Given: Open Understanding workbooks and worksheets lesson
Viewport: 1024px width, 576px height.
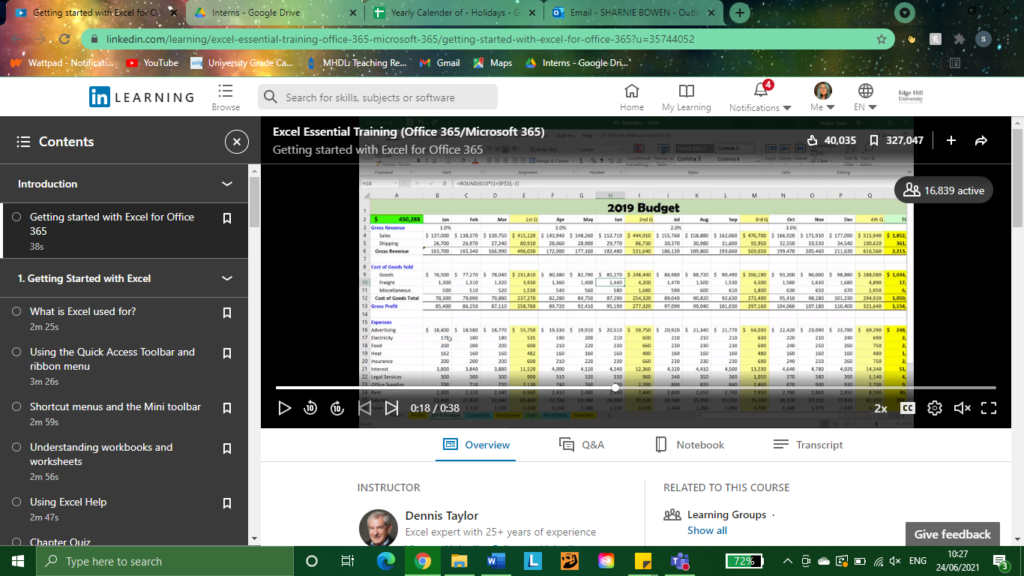Looking at the screenshot, I should 101,455.
